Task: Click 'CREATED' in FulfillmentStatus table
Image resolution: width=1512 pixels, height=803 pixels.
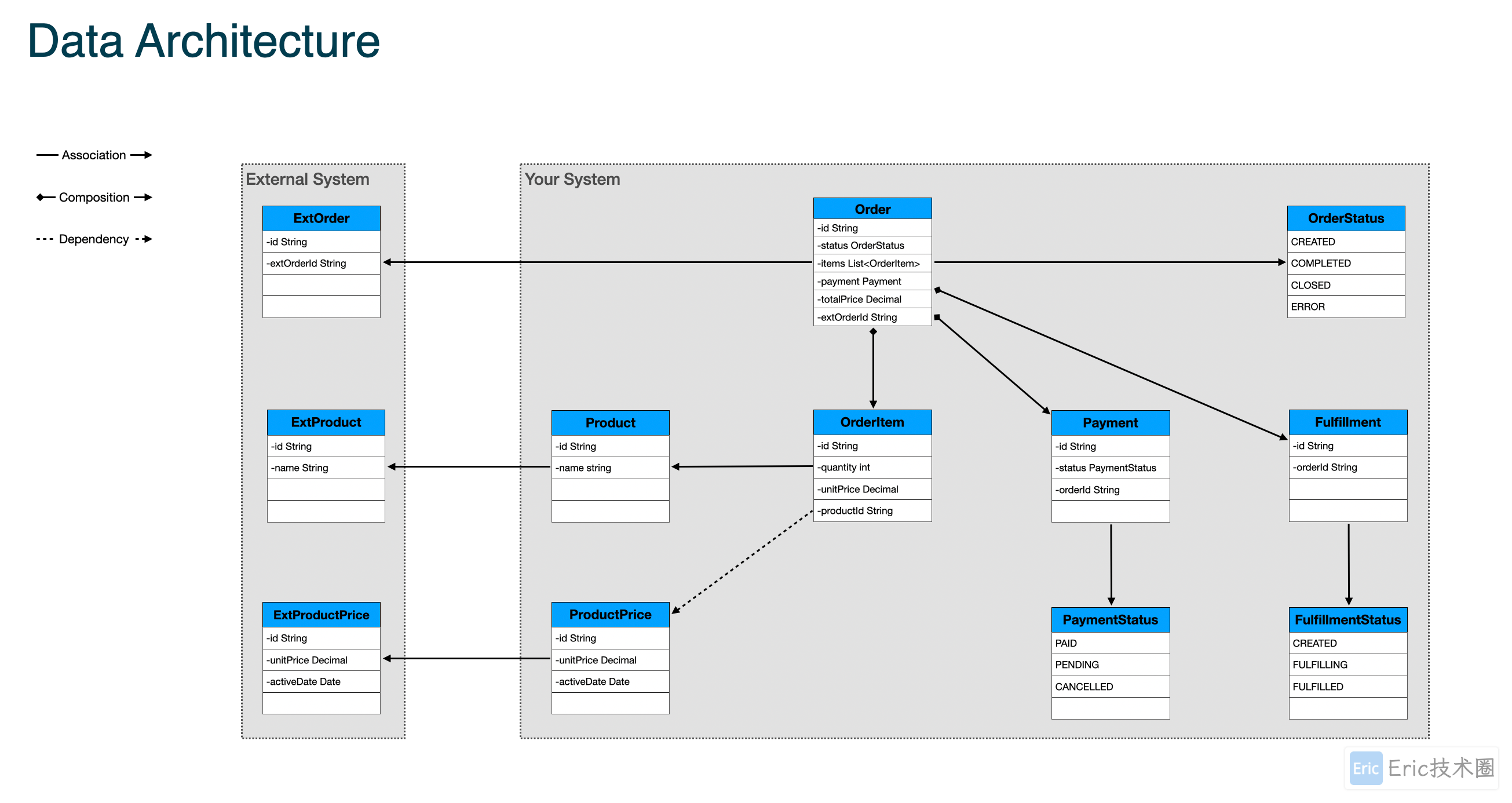Action: tap(1347, 643)
